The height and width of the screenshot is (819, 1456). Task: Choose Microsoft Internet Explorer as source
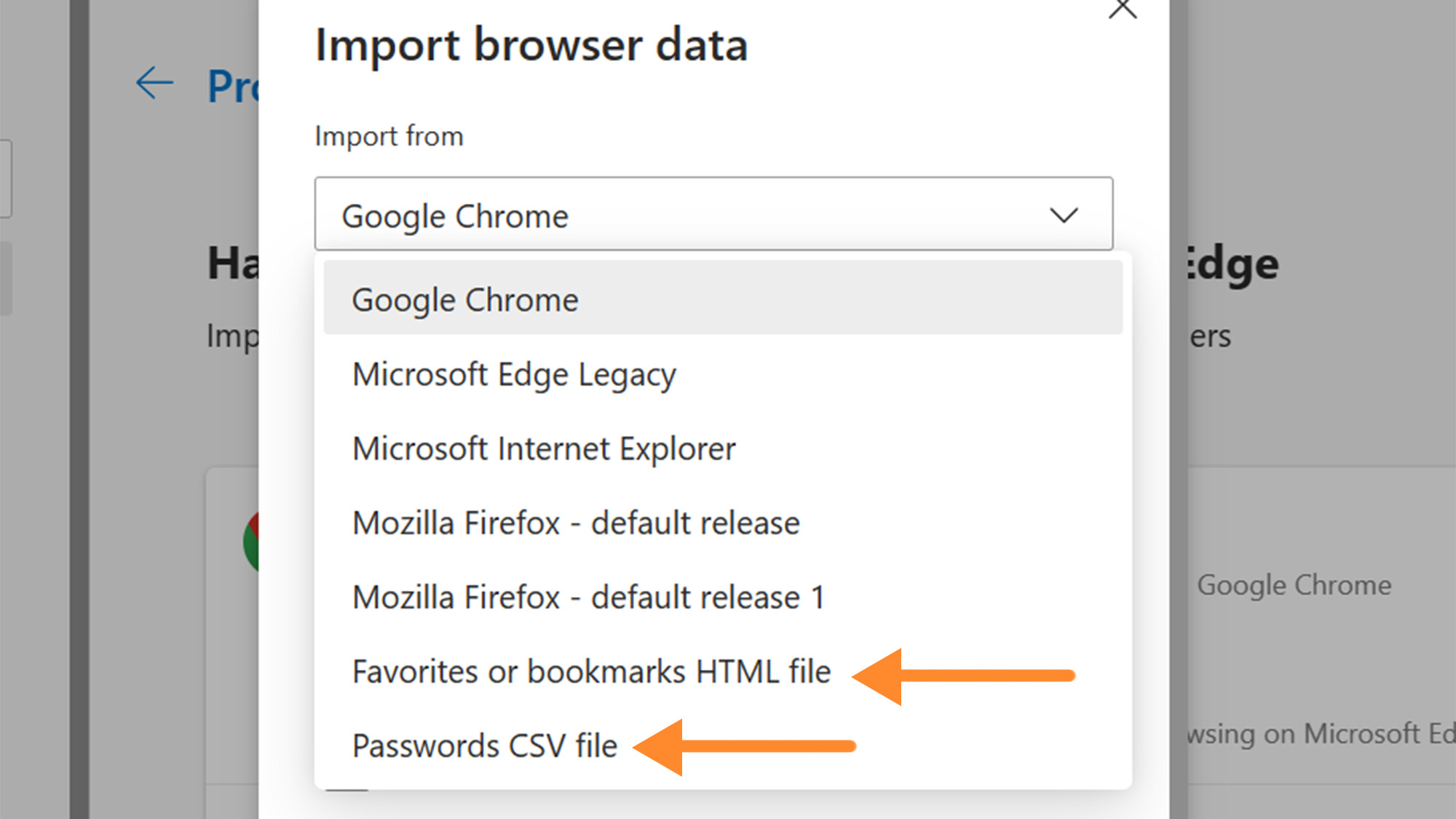[543, 448]
